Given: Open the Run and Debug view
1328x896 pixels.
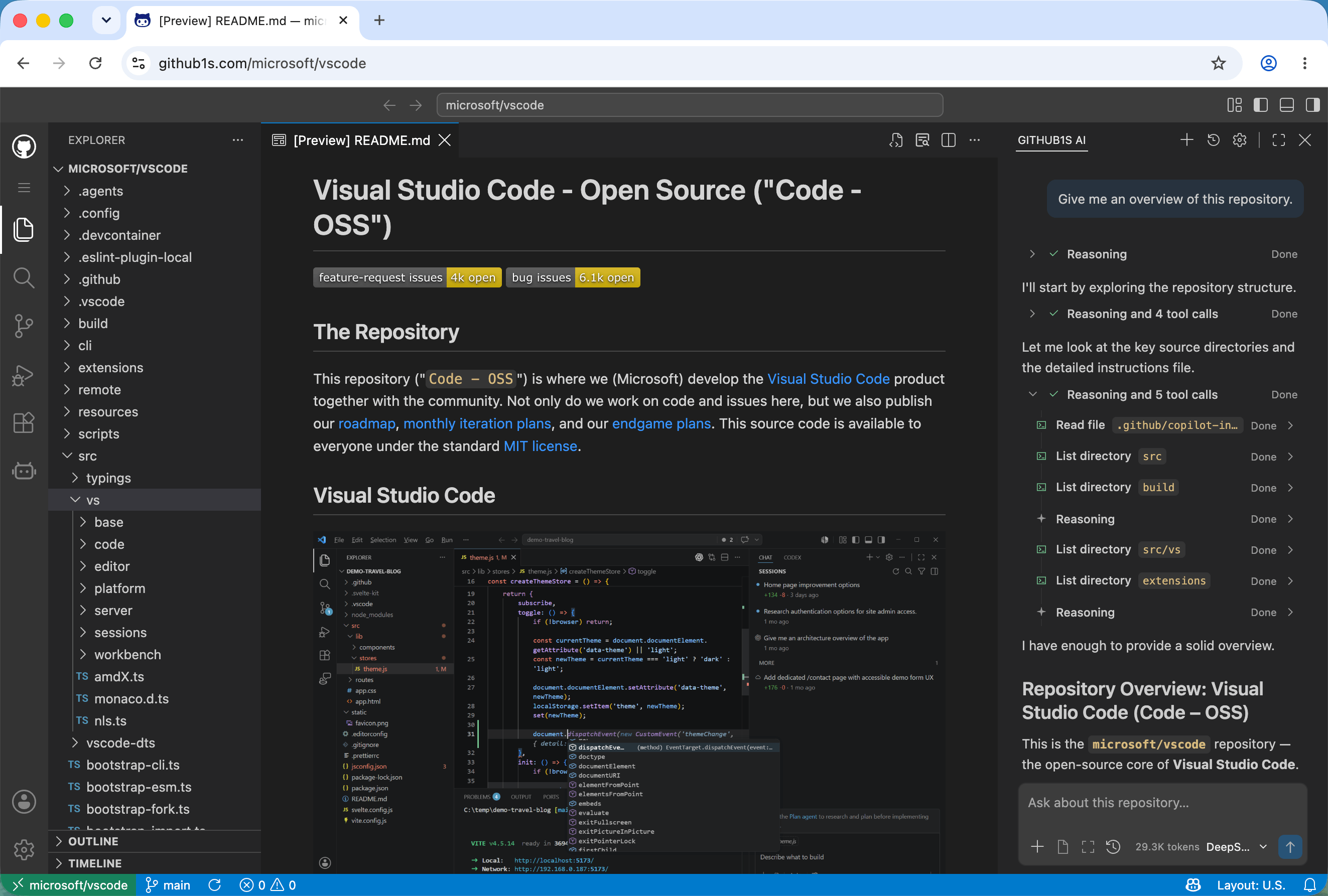Looking at the screenshot, I should click(24, 375).
